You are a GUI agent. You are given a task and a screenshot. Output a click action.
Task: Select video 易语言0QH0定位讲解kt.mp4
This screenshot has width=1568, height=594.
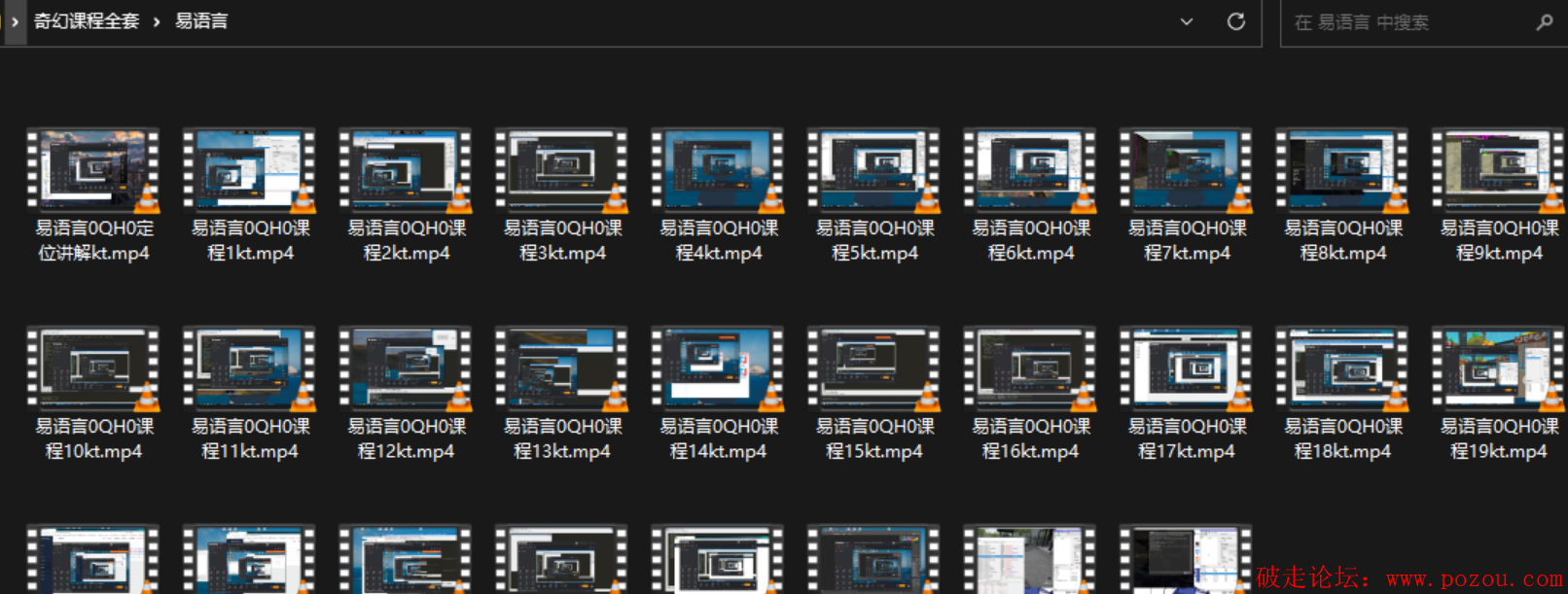coord(93,171)
